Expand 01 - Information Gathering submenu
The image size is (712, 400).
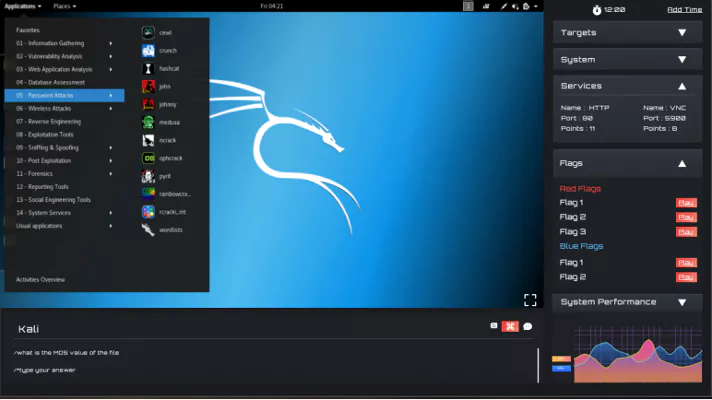pyautogui.click(x=64, y=43)
